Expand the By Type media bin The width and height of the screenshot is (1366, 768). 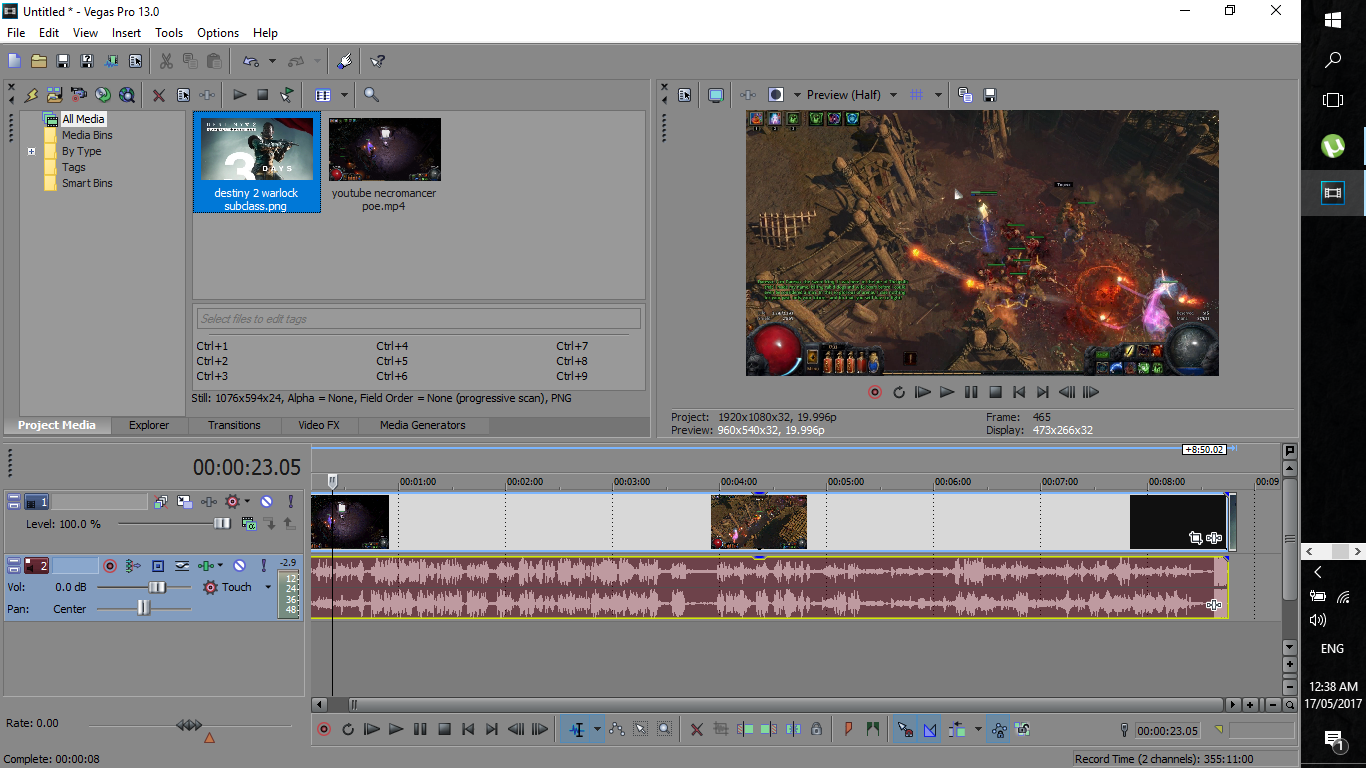pos(32,151)
